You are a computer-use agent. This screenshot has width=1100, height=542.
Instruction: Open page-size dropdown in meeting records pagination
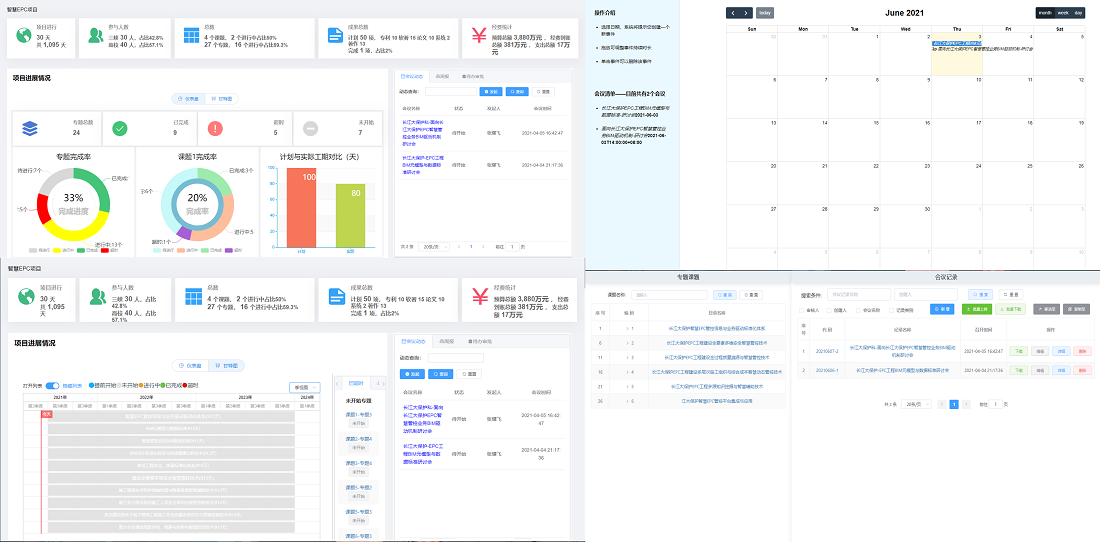(x=915, y=405)
